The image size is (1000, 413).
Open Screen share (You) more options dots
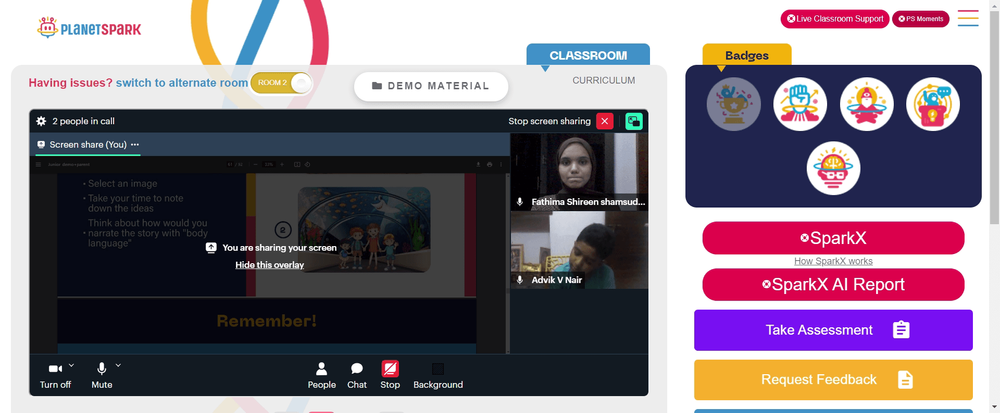[135, 145]
